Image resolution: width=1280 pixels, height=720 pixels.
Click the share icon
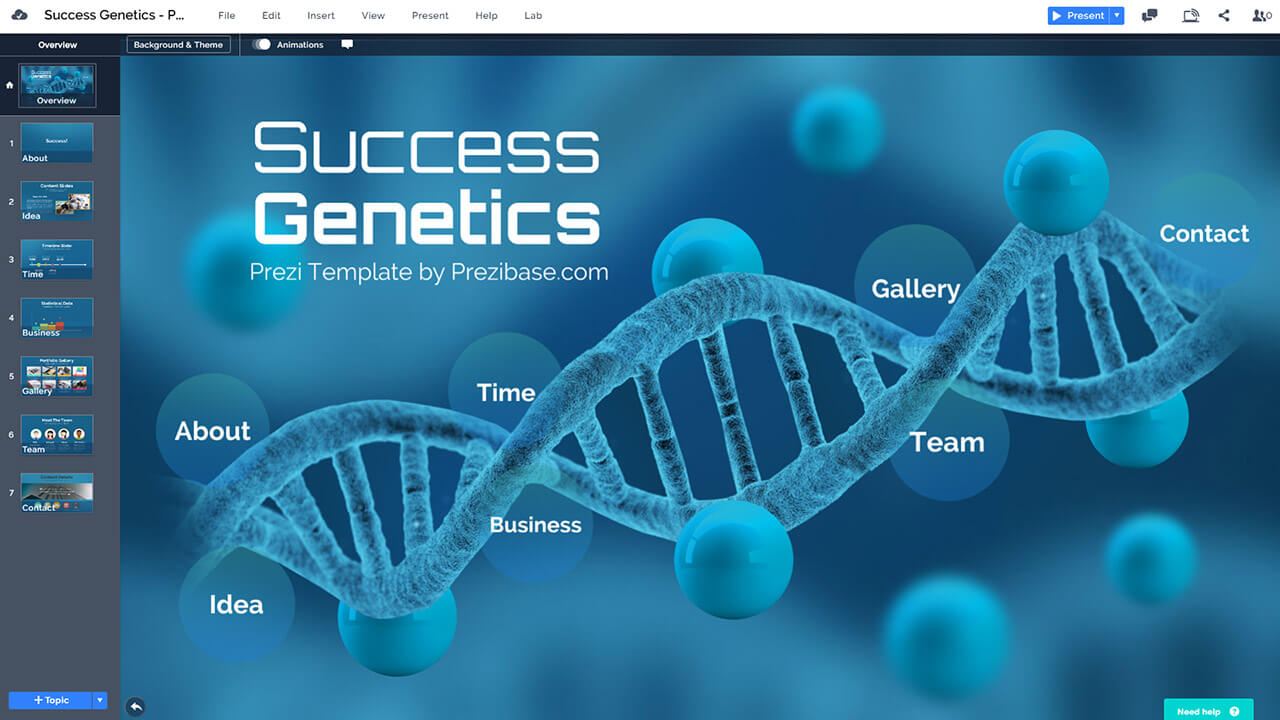click(1224, 15)
